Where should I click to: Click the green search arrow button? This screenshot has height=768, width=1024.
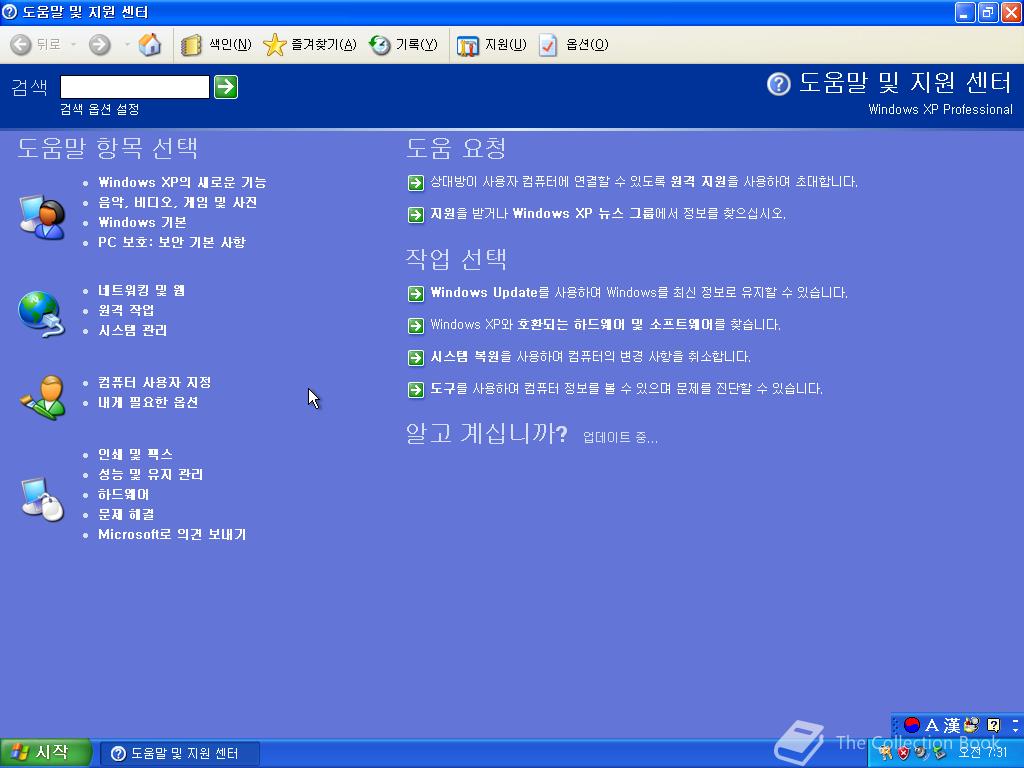click(x=226, y=87)
